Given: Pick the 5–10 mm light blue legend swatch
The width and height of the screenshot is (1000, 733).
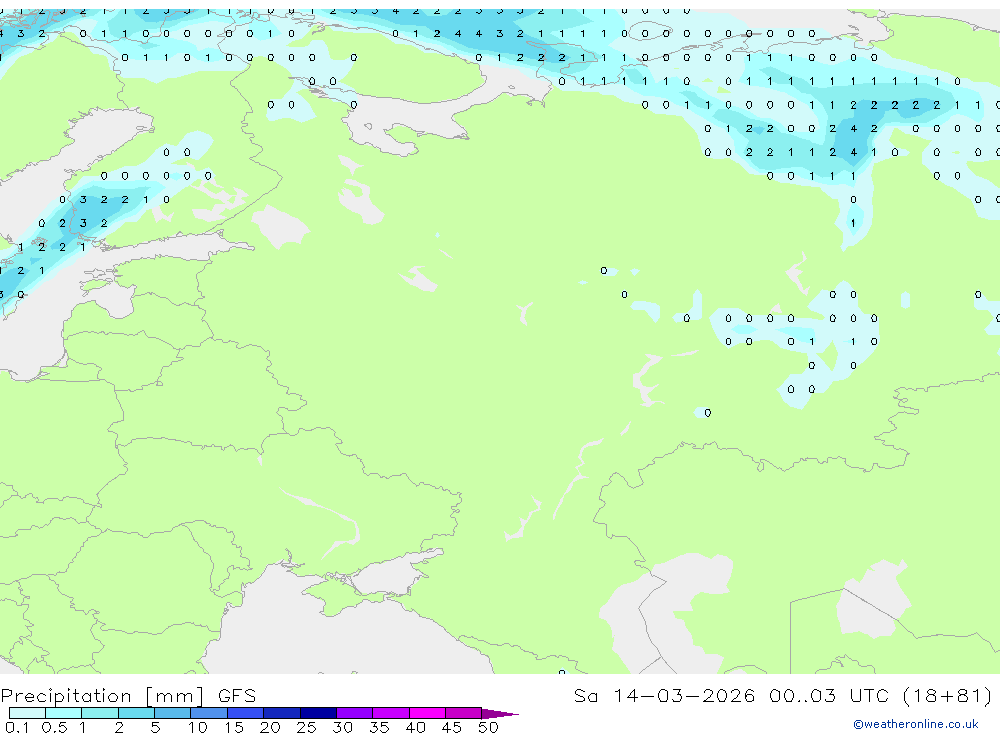Looking at the screenshot, I should coord(173,713).
